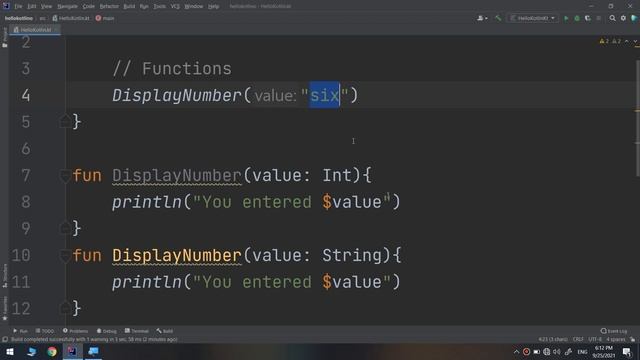Viewport: 640px width, 360px height.
Task: Click the hellokotlino project breadcrumb
Action: point(19,18)
